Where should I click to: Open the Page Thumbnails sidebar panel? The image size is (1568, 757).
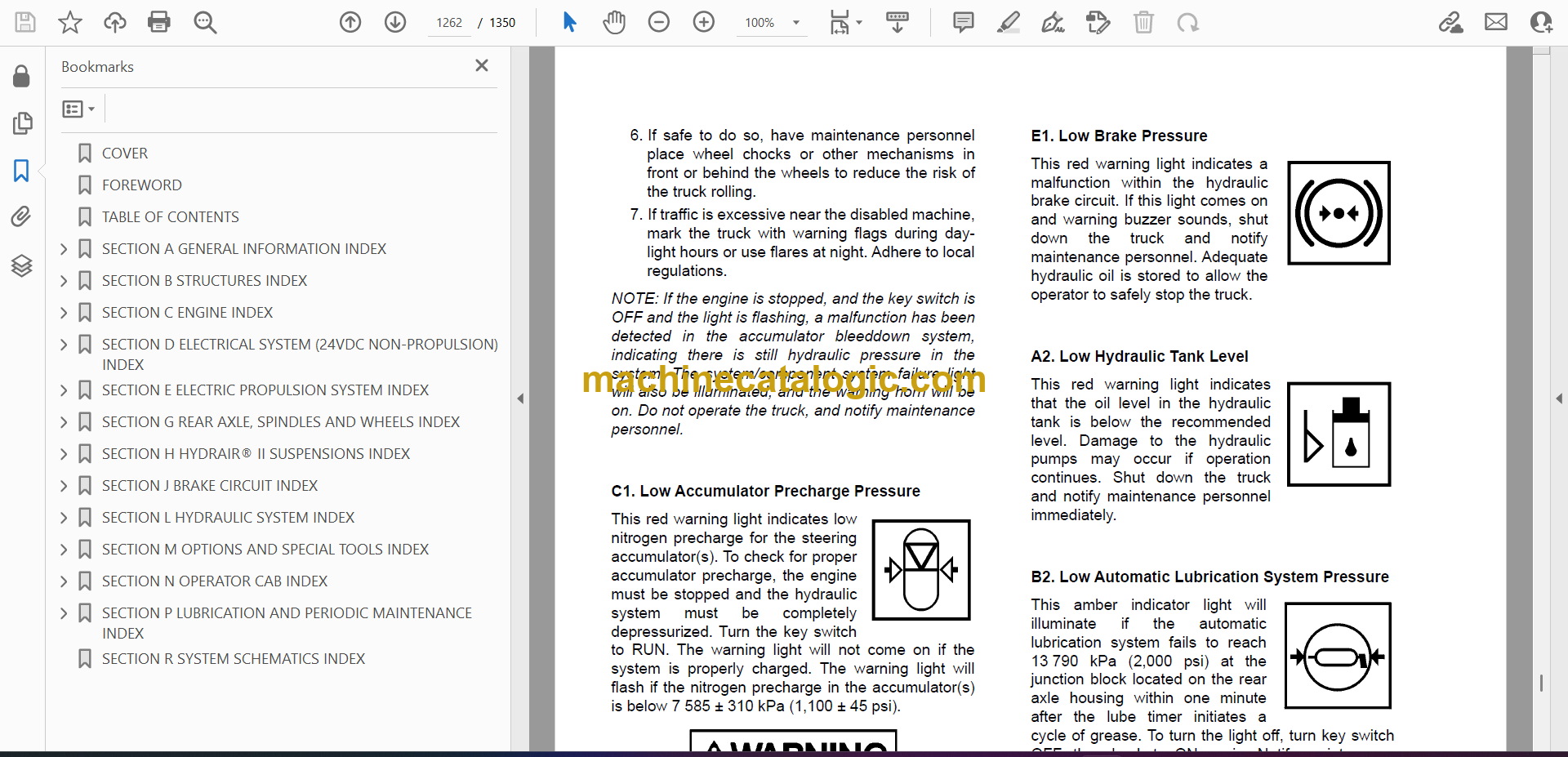[x=22, y=123]
